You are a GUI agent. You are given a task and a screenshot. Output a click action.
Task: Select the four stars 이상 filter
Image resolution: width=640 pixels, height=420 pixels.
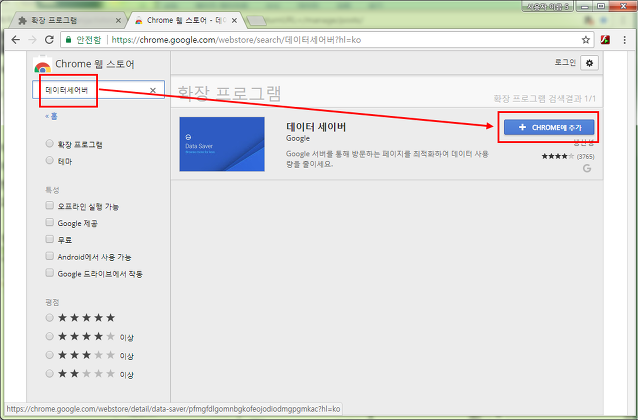(49, 336)
